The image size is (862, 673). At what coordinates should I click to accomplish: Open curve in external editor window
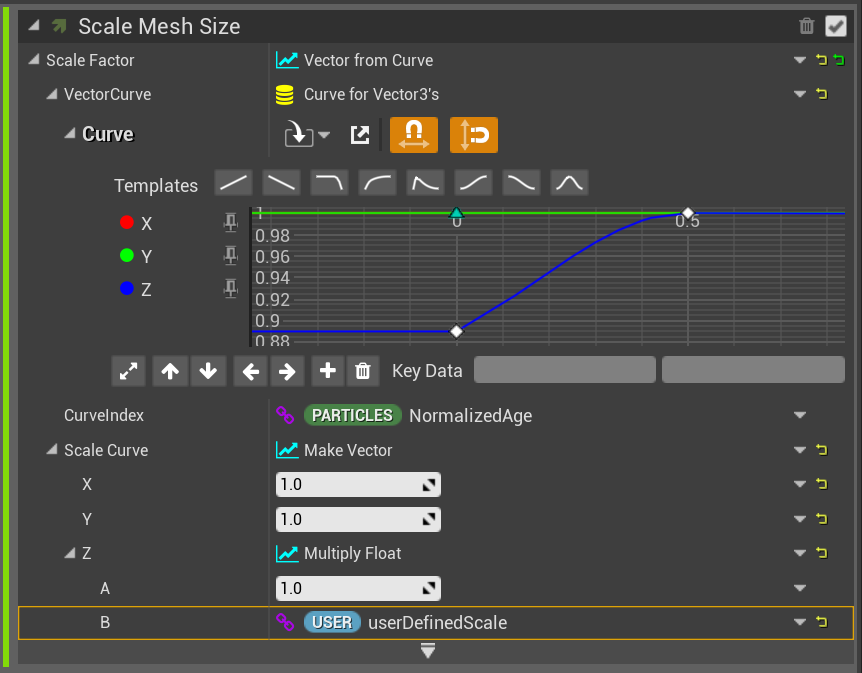tap(360, 135)
